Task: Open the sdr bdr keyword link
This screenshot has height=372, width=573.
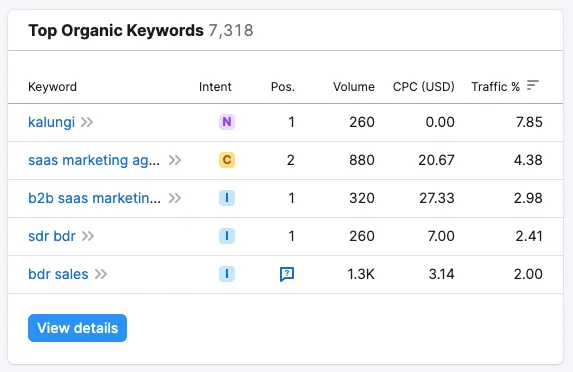Action: pos(52,236)
